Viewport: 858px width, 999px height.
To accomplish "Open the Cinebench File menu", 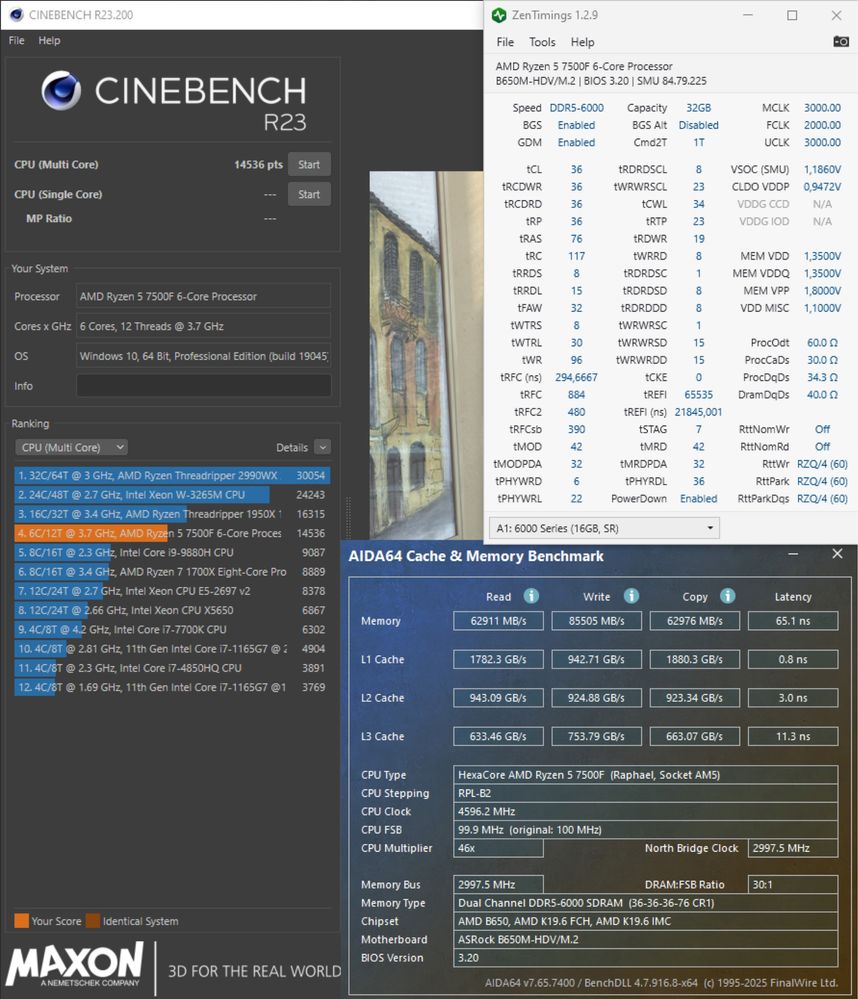I will 17,40.
